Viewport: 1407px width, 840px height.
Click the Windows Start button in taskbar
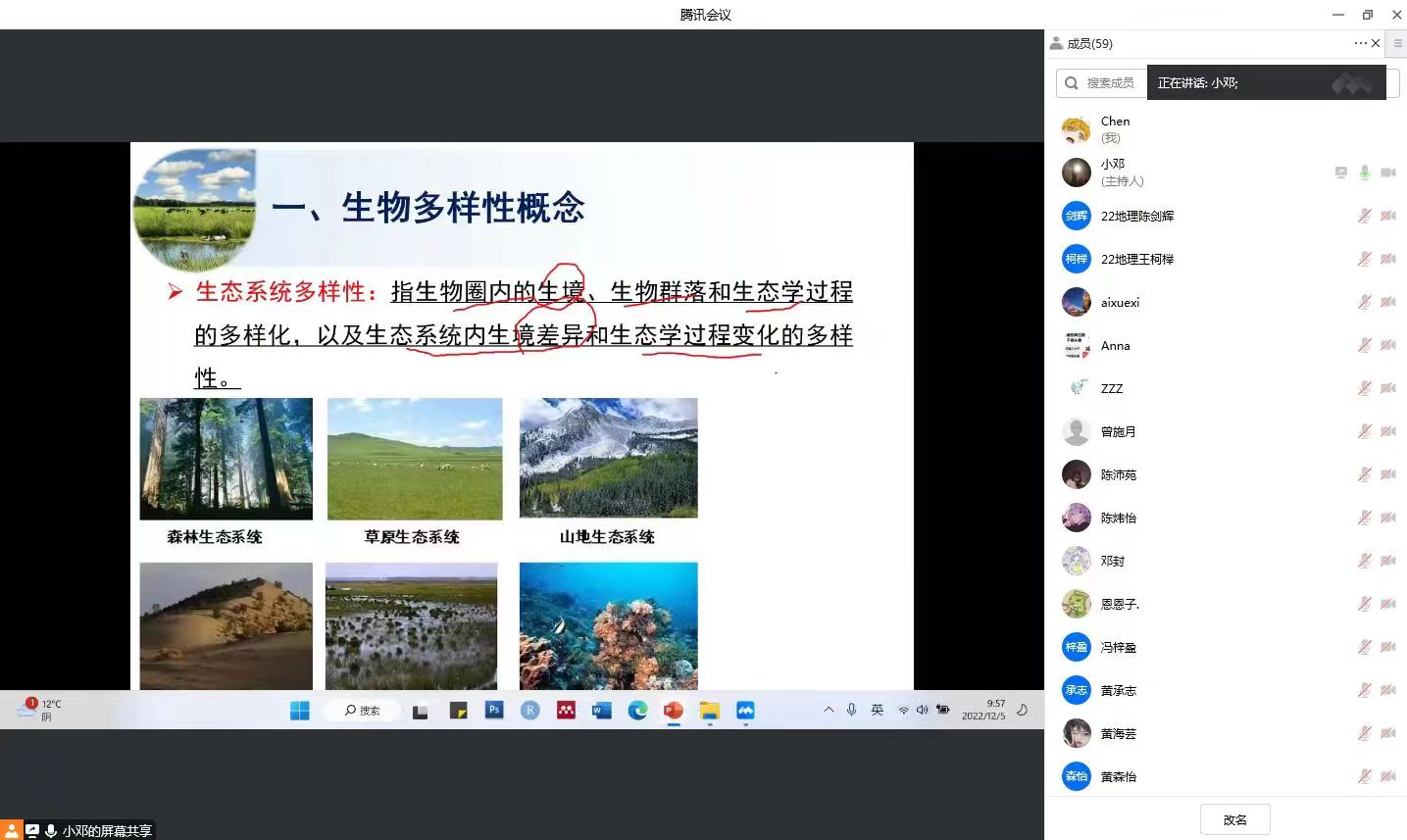pos(300,711)
